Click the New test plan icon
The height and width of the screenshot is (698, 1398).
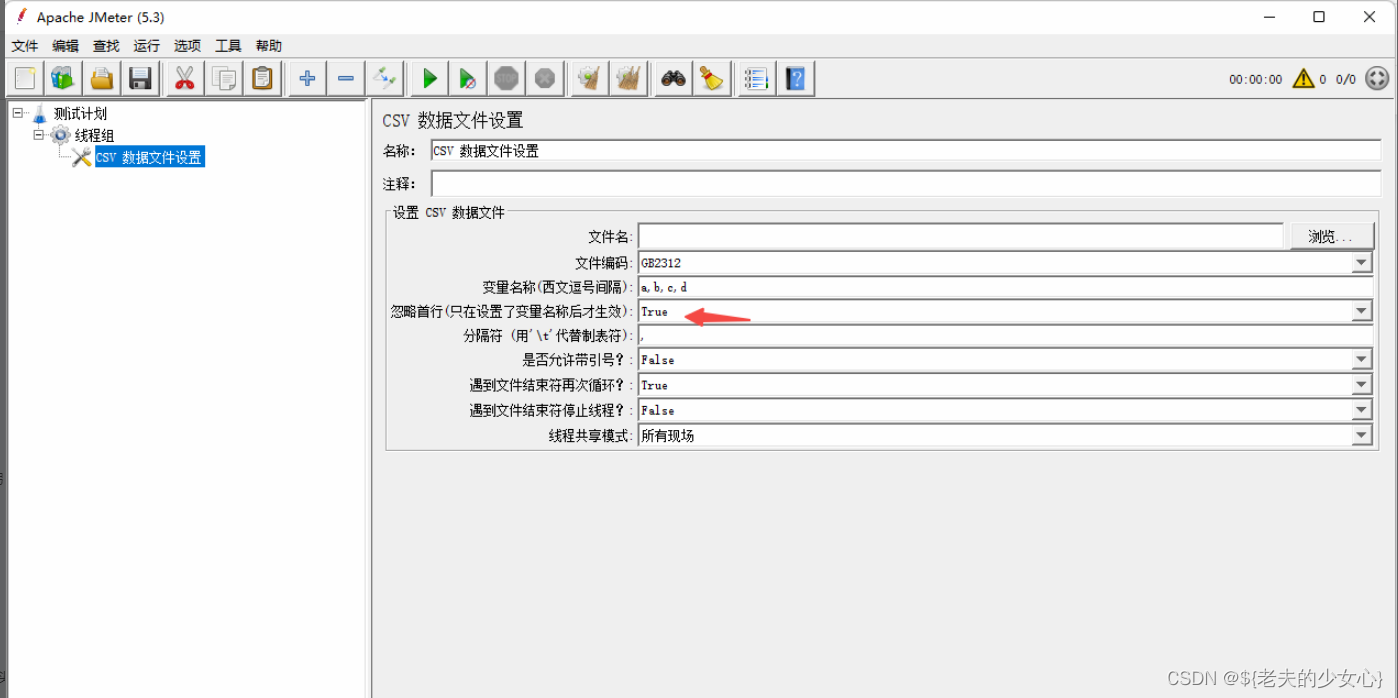pyautogui.click(x=25, y=78)
